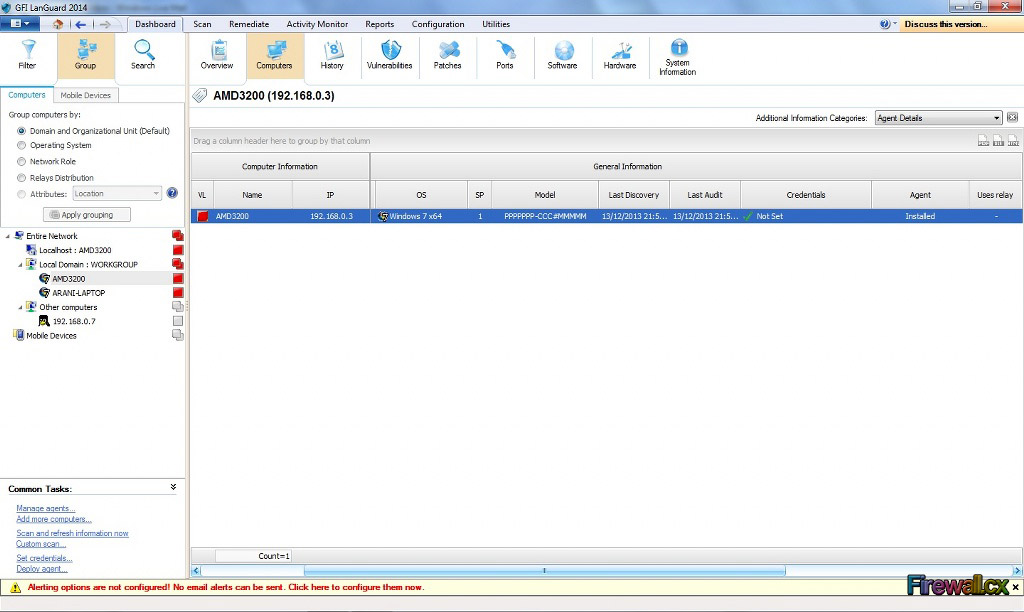Open the Hardware view
Viewport: 1024px width, 612px height.
click(x=620, y=56)
